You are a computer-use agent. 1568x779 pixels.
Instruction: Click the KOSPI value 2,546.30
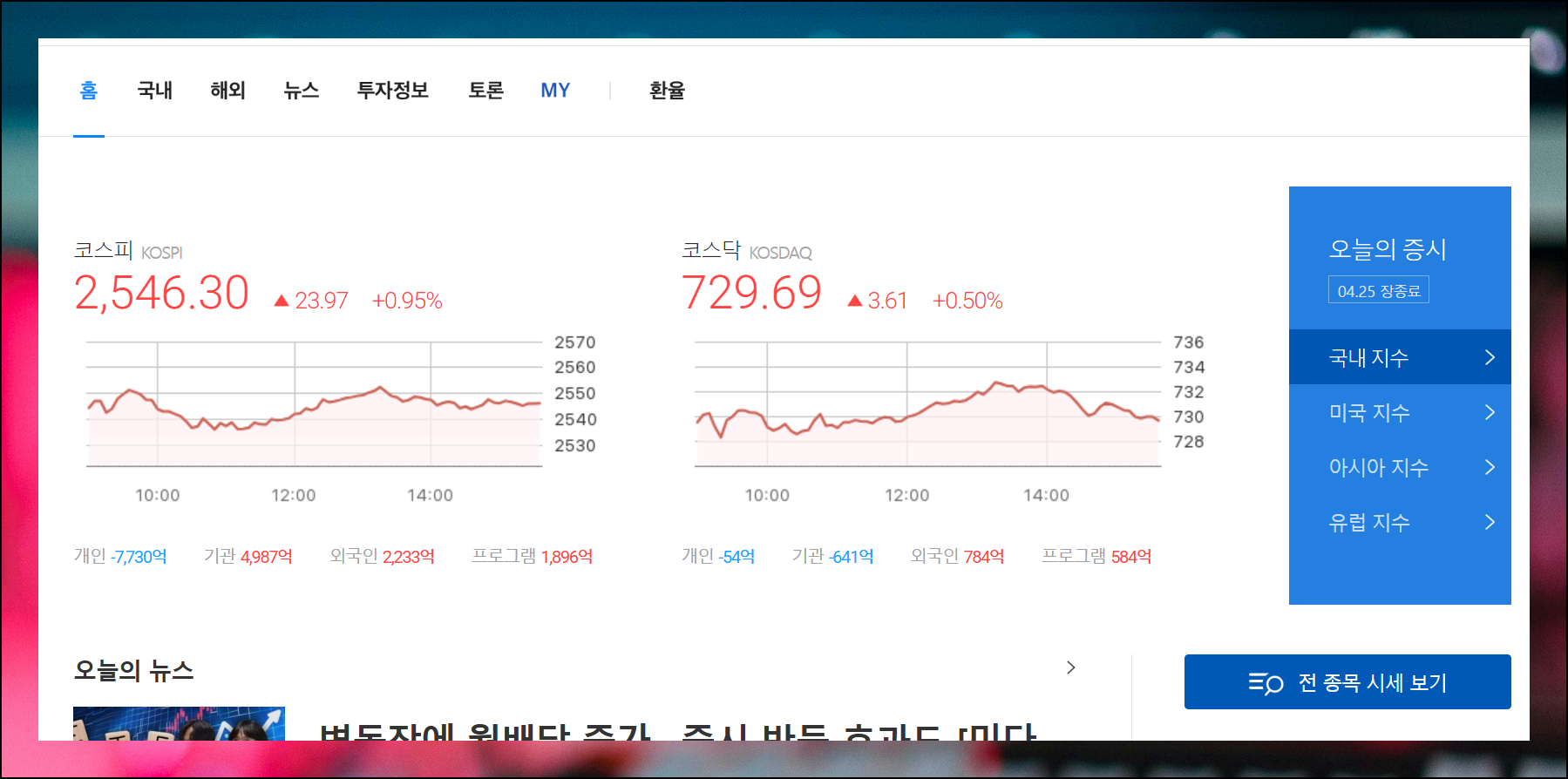pyautogui.click(x=161, y=293)
